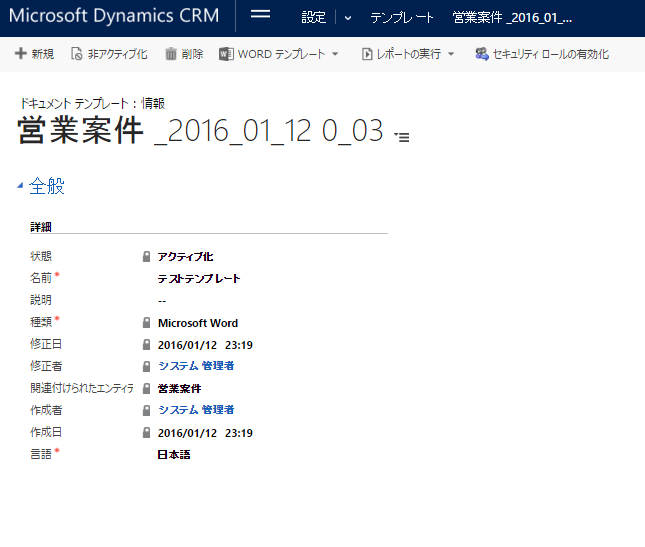Screen dimensions: 645x547
Task: Open the レポートの実行 dropdown arrow
Action: [451, 54]
